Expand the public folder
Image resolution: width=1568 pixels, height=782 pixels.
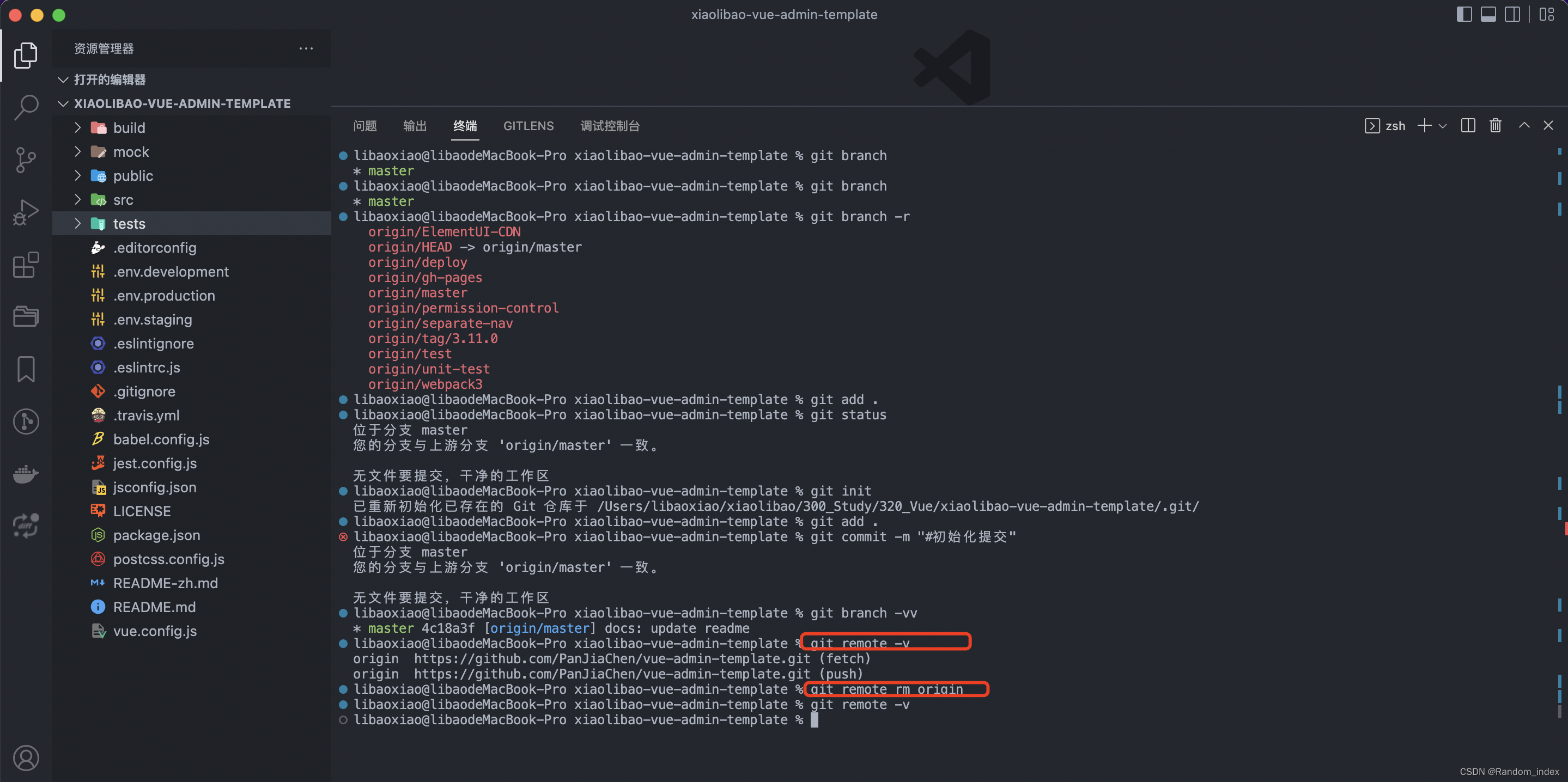(192, 176)
